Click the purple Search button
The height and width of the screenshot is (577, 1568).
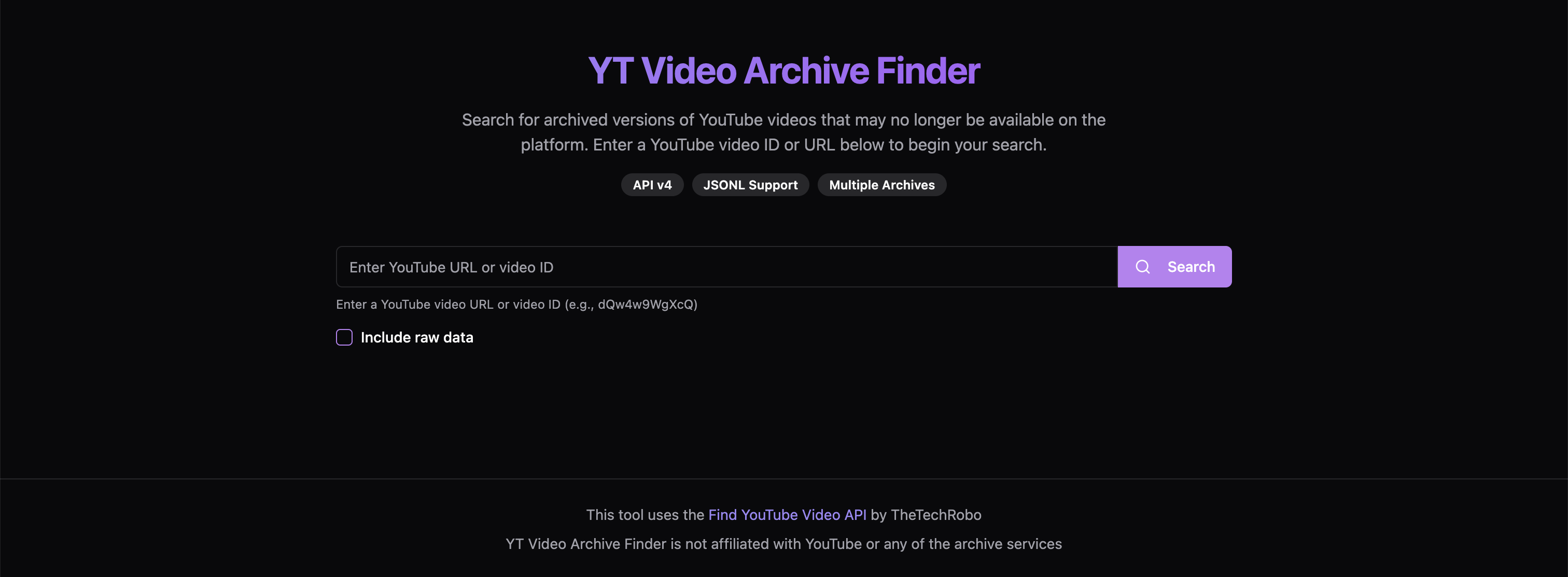click(1174, 267)
